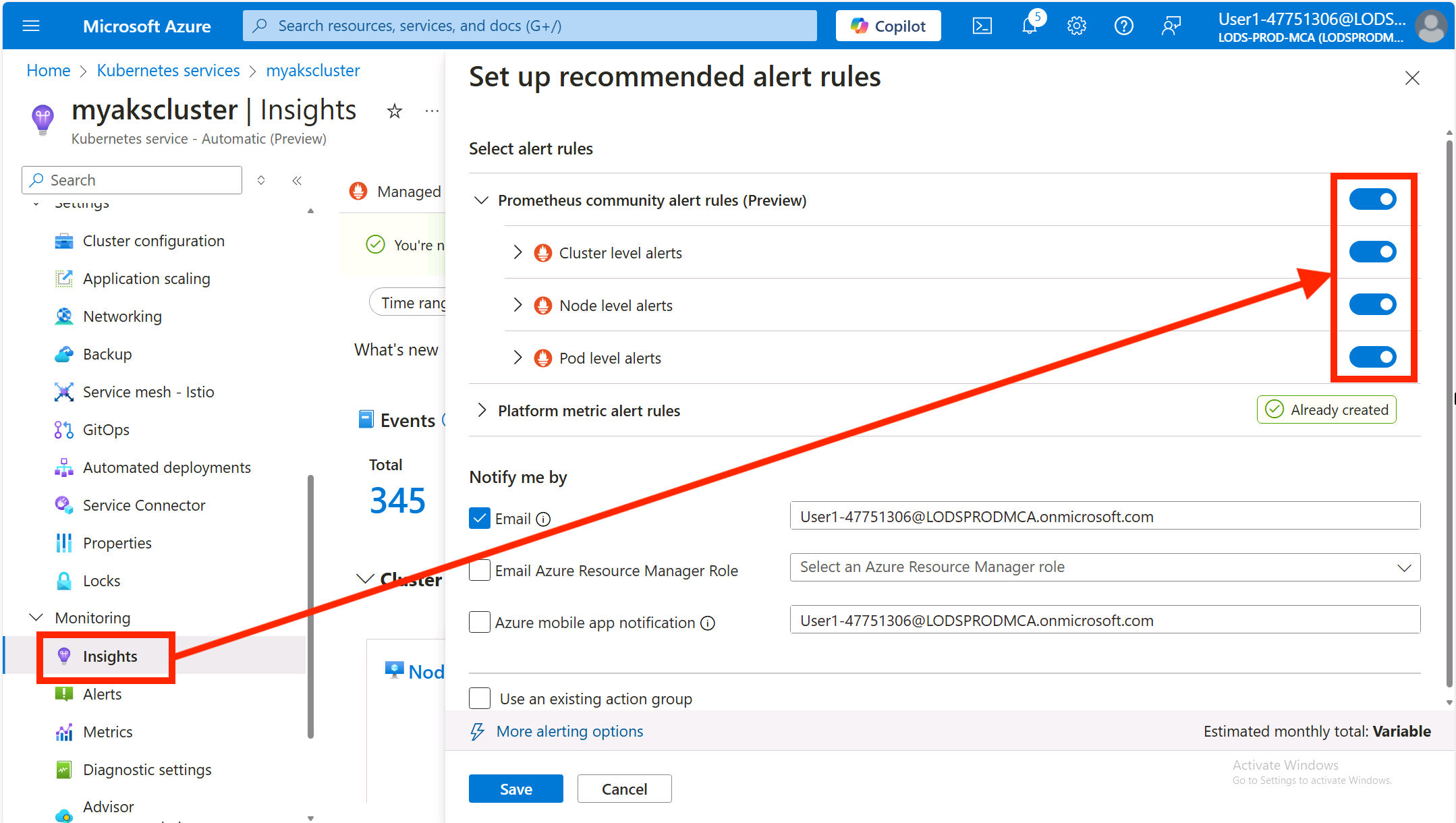Click the Metrics chart icon
The width and height of the screenshot is (1456, 823).
[64, 732]
